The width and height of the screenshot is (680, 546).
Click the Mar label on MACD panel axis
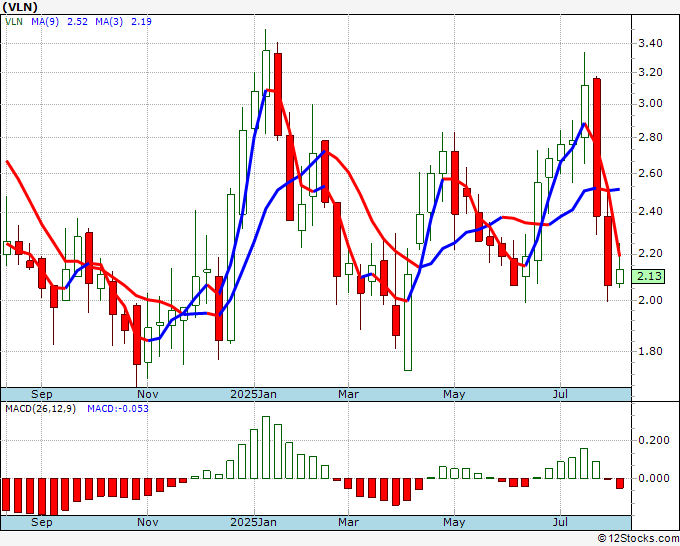coord(348,522)
